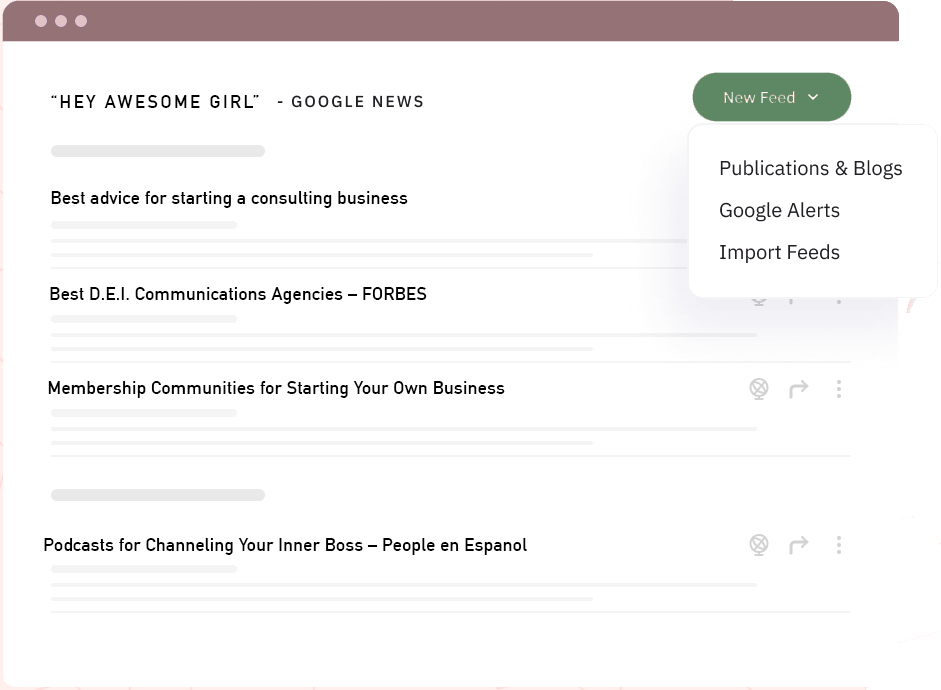Open Podcasts for Channeling Your Inner Boss
This screenshot has height=690, width=941.
(x=285, y=545)
